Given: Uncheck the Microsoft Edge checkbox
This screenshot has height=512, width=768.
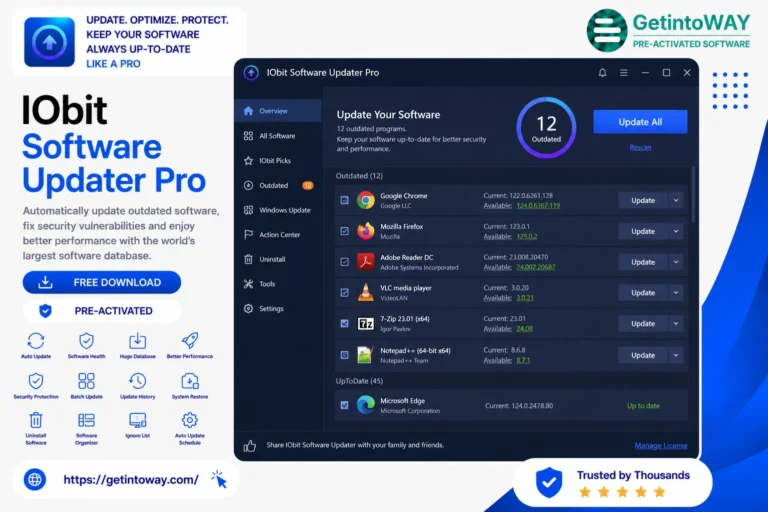Looking at the screenshot, I should click(344, 405).
